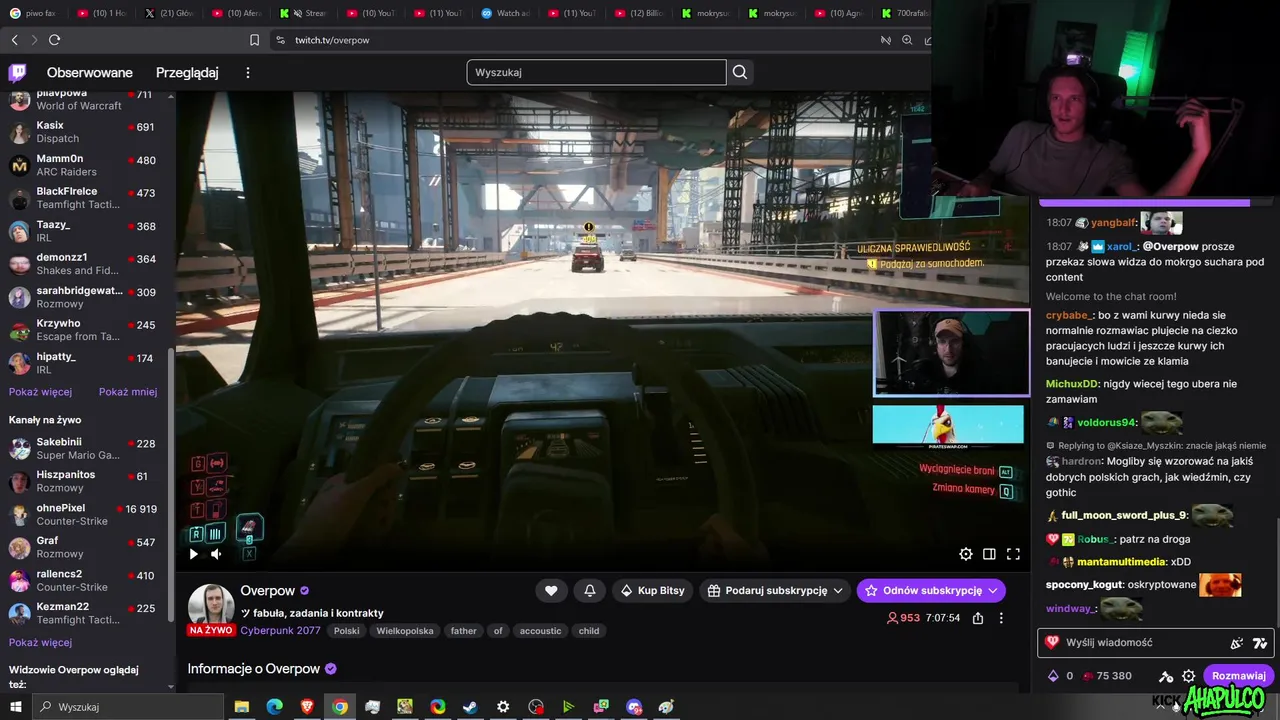Select the child tag
Image resolution: width=1280 pixels, height=720 pixels.
coord(589,631)
